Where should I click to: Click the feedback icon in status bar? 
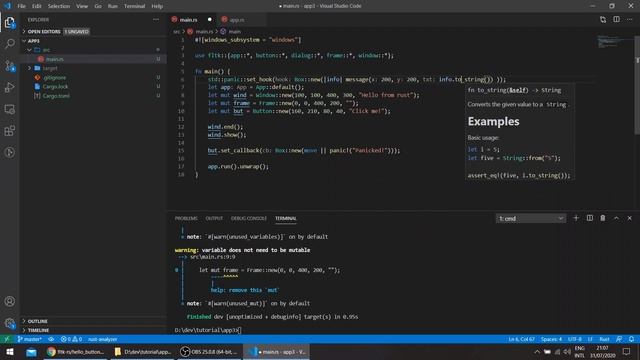[x=619, y=339]
